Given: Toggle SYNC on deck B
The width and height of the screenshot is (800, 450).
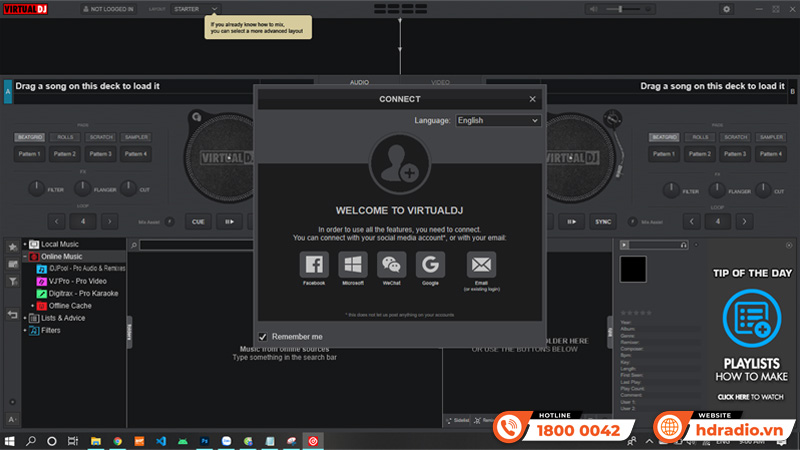Looking at the screenshot, I should (x=603, y=222).
